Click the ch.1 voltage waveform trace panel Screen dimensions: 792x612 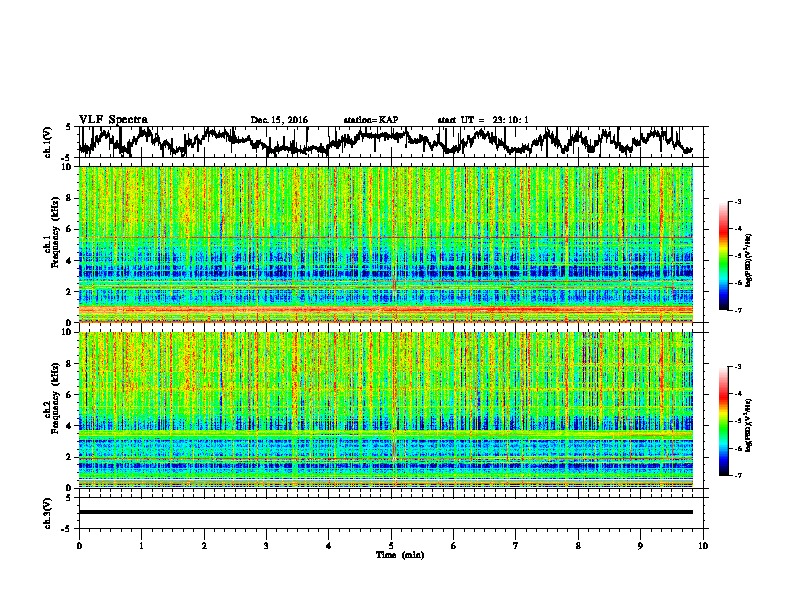coord(393,142)
